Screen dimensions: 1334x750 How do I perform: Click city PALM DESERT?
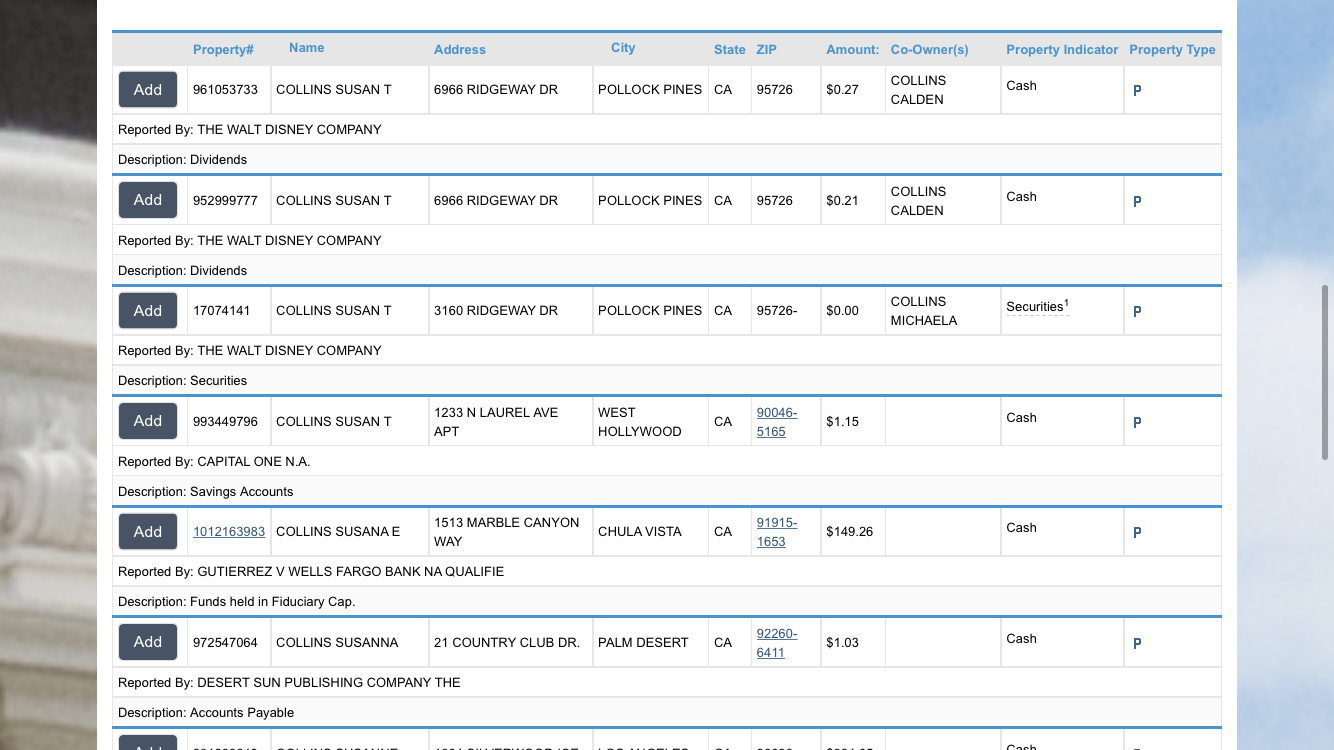click(x=643, y=643)
